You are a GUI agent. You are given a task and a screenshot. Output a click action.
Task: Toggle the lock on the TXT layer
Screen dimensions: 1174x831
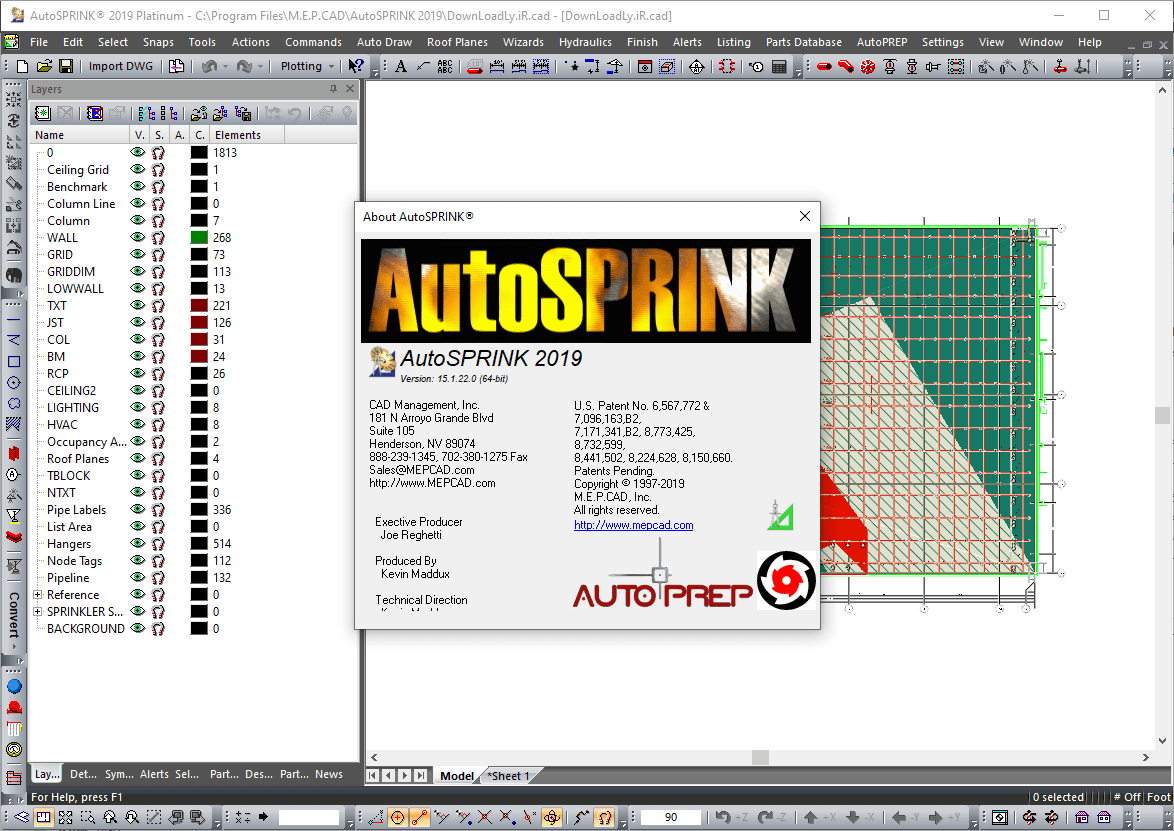(x=157, y=305)
